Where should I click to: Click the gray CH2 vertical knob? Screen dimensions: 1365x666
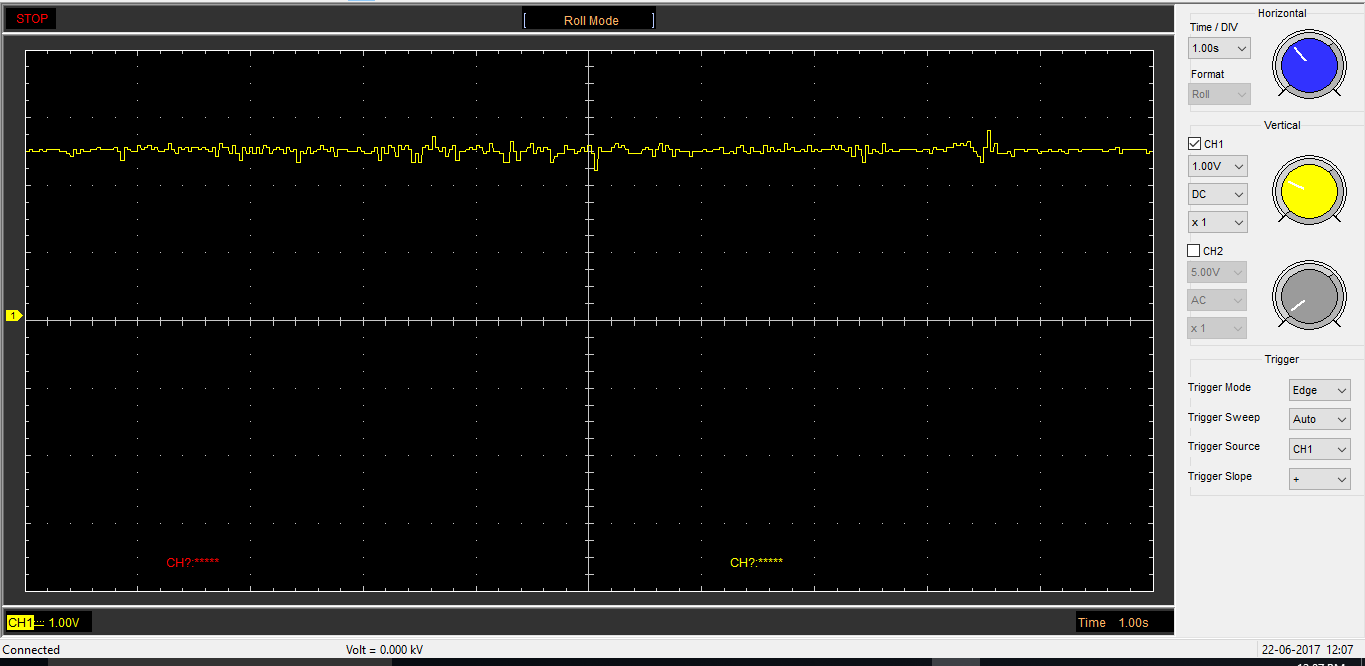click(x=1309, y=295)
